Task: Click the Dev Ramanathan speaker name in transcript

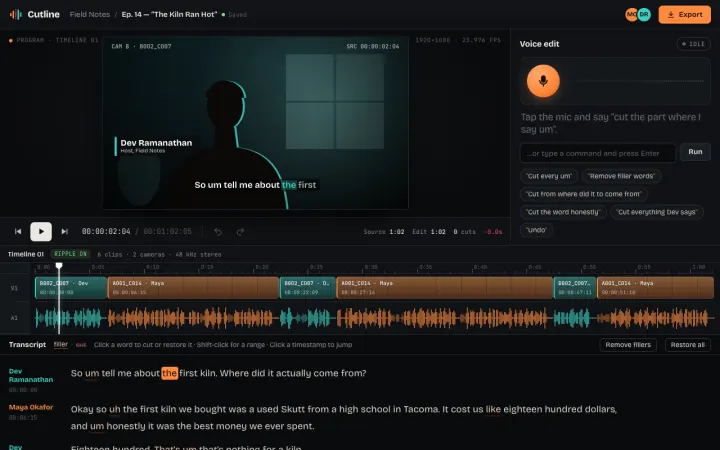Action: [x=31, y=376]
